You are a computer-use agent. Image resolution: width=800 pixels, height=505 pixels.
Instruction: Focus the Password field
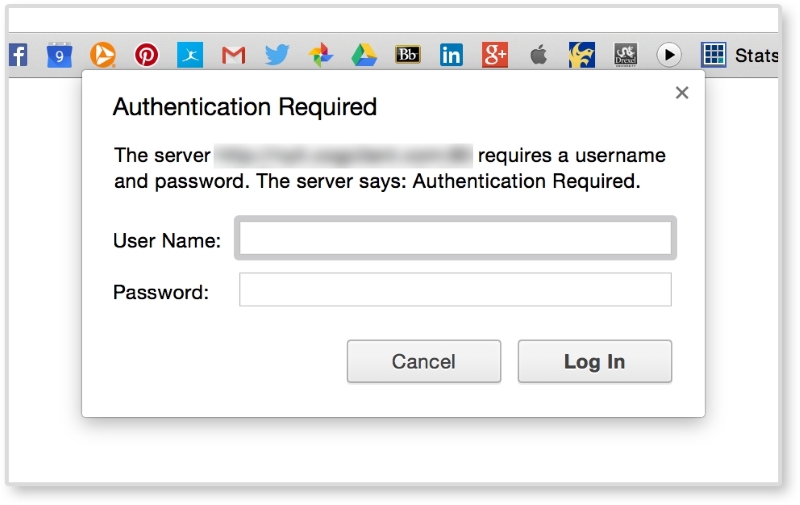pyautogui.click(x=455, y=290)
